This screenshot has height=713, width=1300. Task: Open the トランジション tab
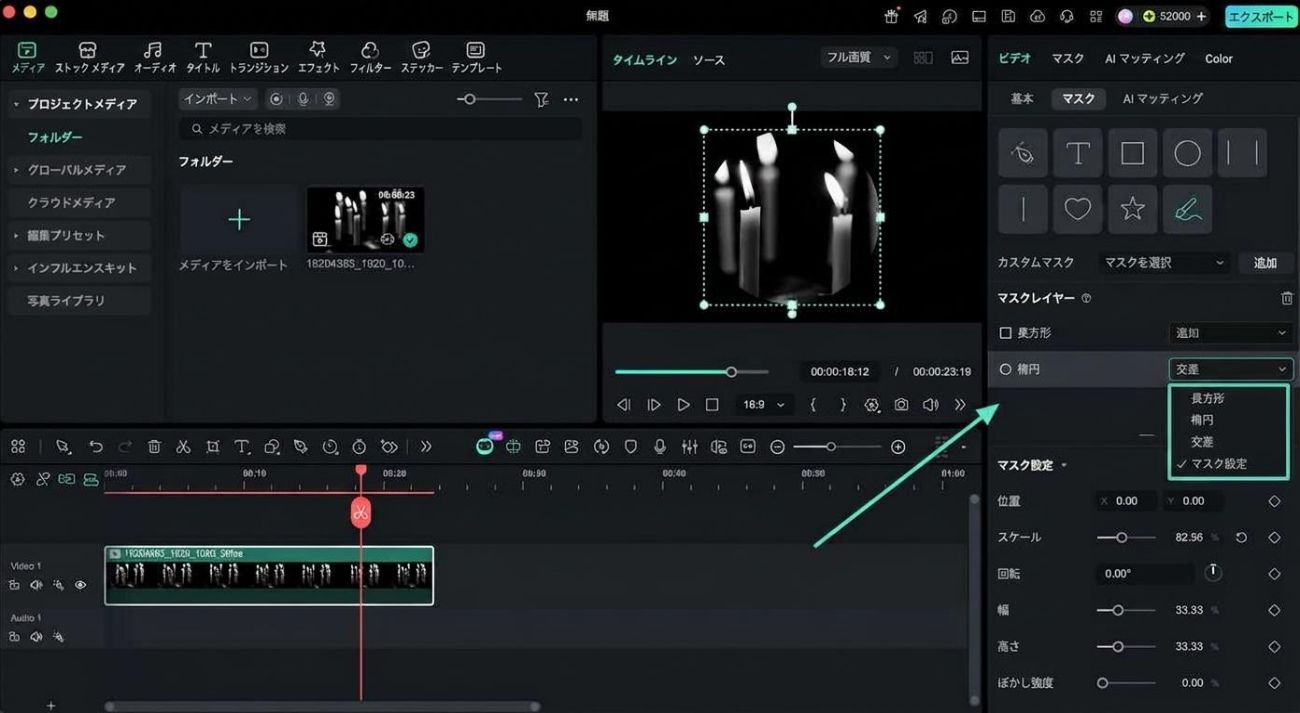point(258,58)
